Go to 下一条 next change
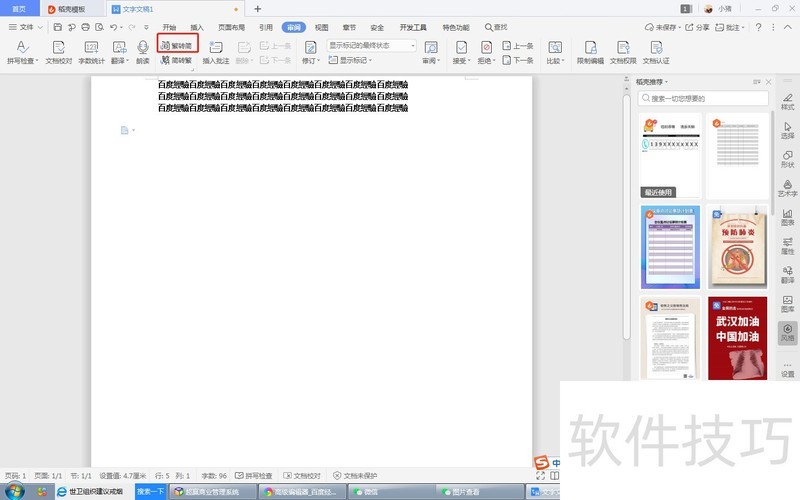The height and width of the screenshot is (500, 800). 518,60
